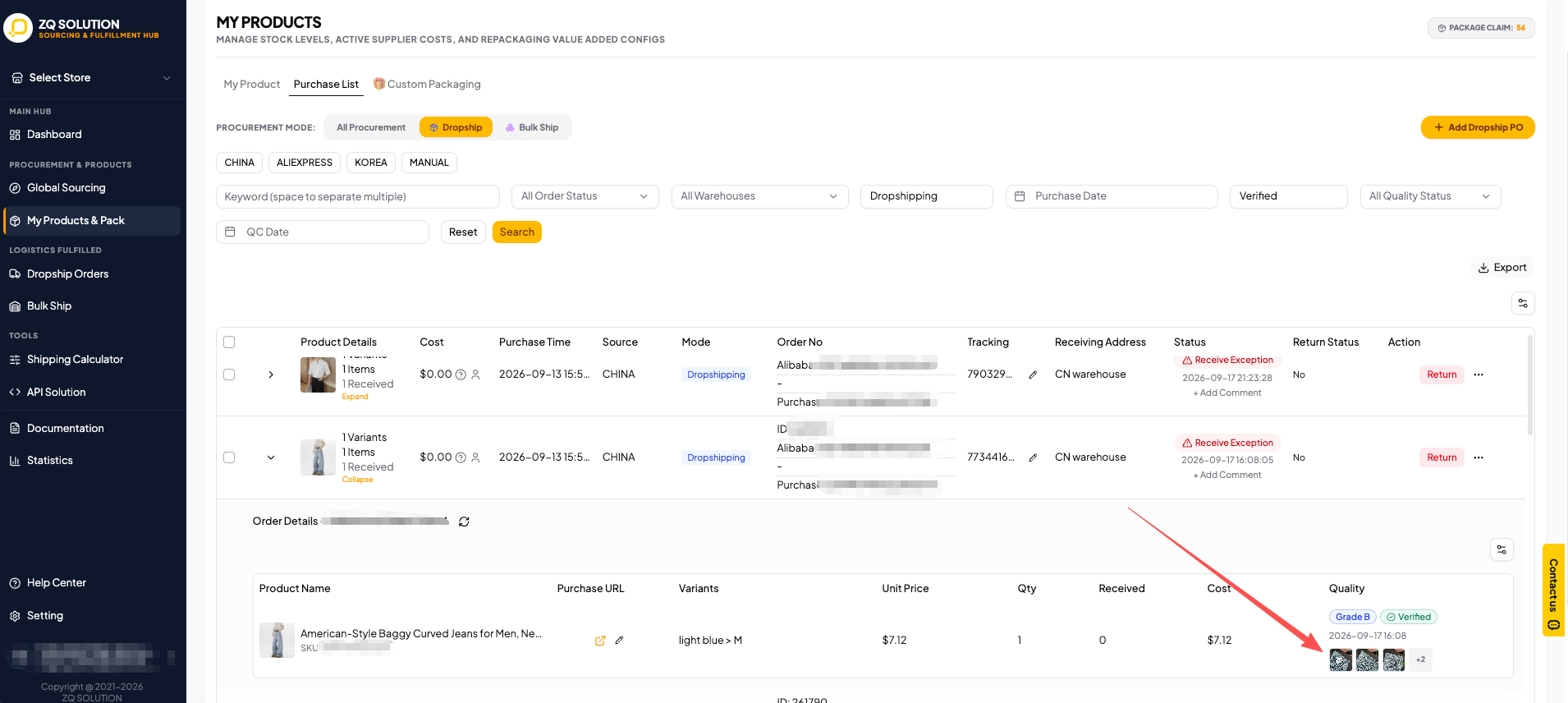1568x703 pixels.
Task: Open order details column settings
Action: [x=1502, y=549]
